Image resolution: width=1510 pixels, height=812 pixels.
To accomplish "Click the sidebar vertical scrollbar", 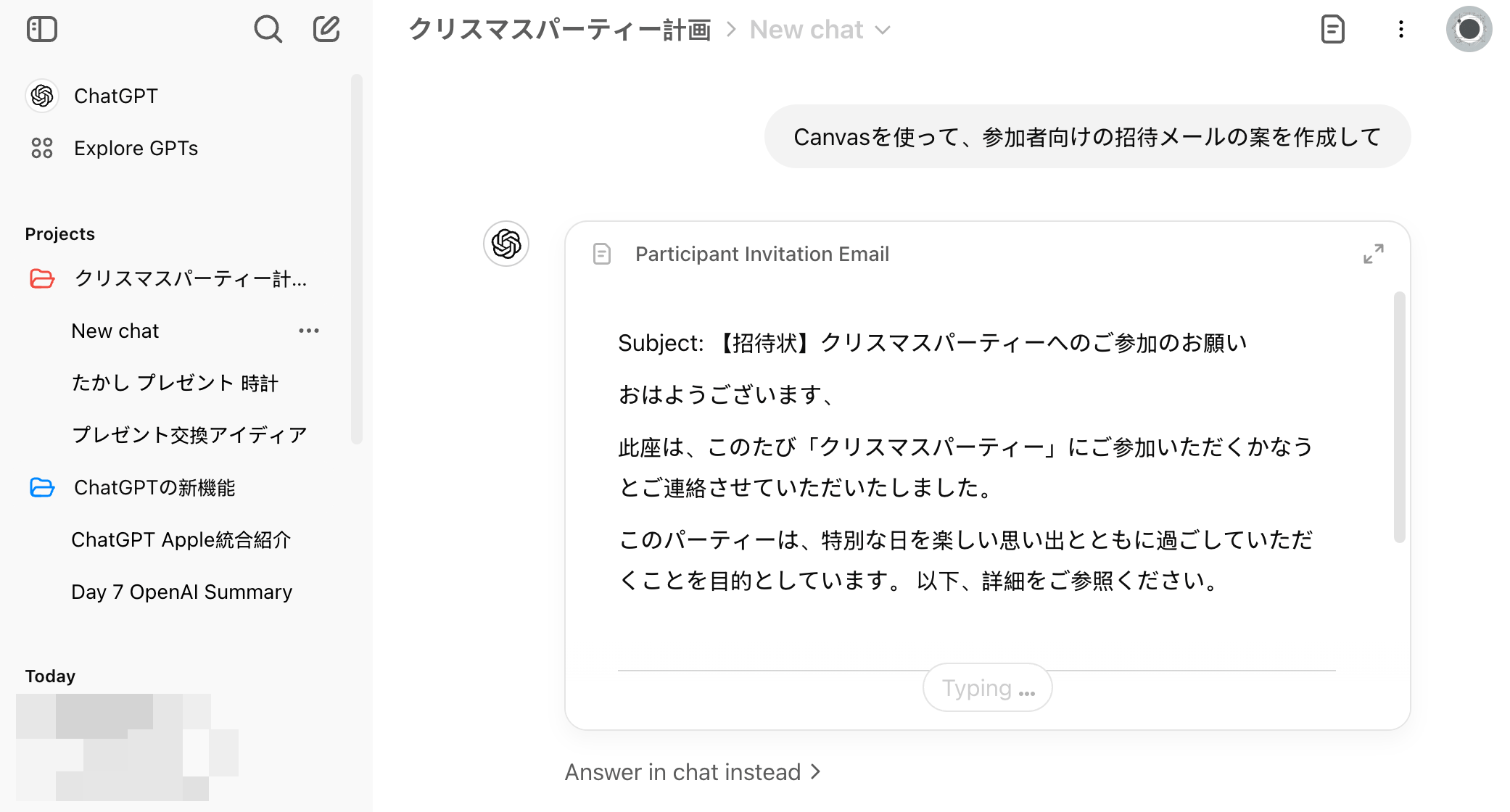I will click(356, 259).
